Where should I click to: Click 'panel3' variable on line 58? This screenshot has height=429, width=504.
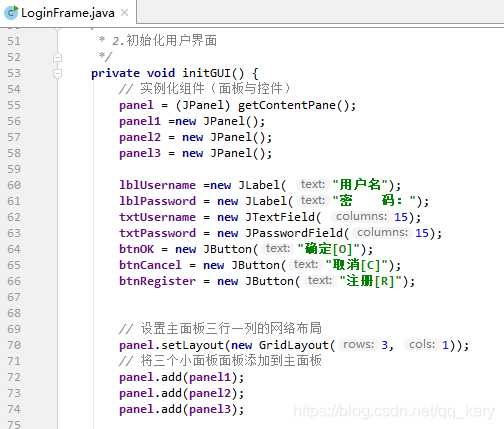point(140,153)
